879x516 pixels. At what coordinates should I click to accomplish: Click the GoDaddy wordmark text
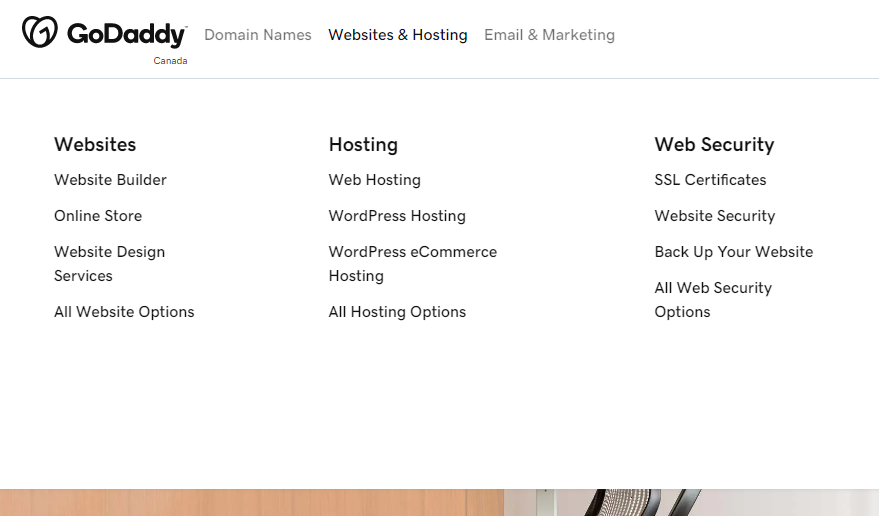[127, 34]
